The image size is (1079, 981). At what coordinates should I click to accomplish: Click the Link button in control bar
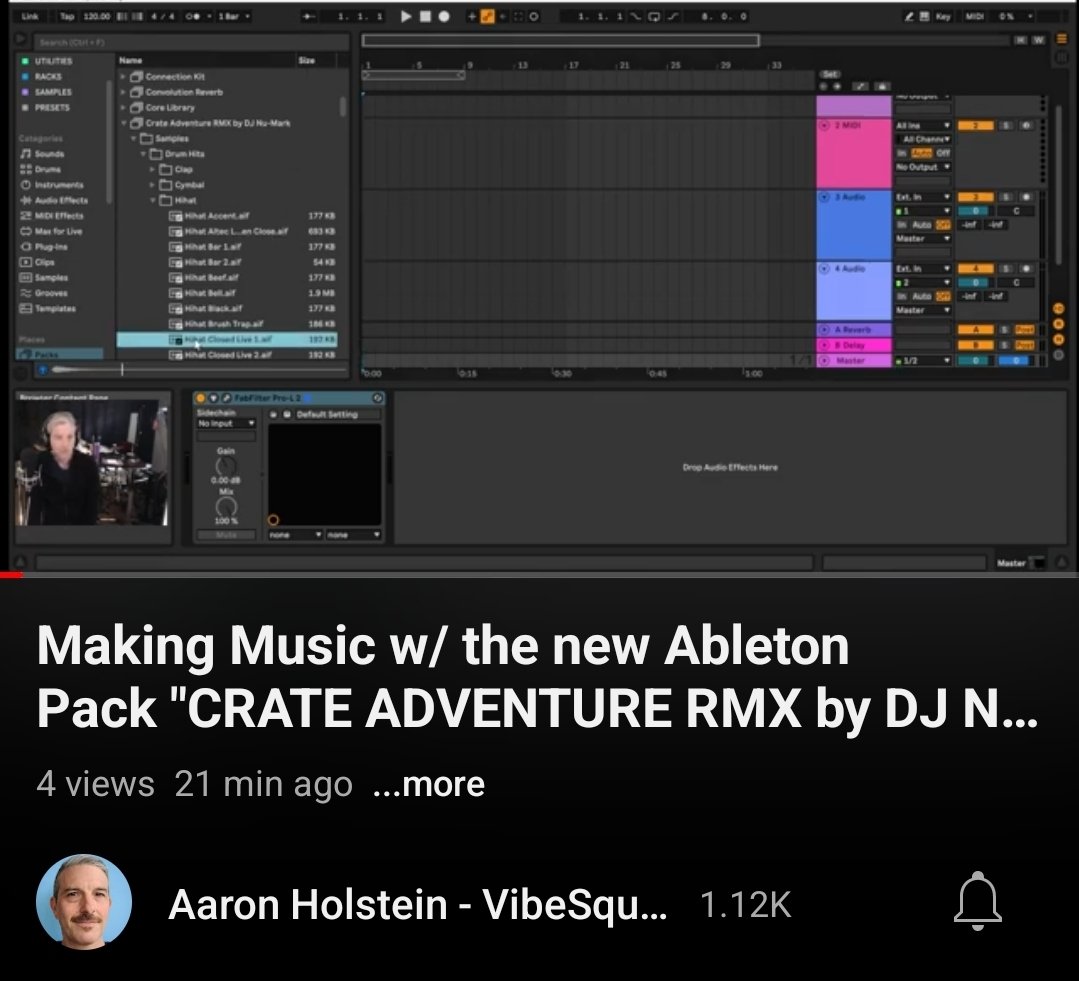(30, 16)
